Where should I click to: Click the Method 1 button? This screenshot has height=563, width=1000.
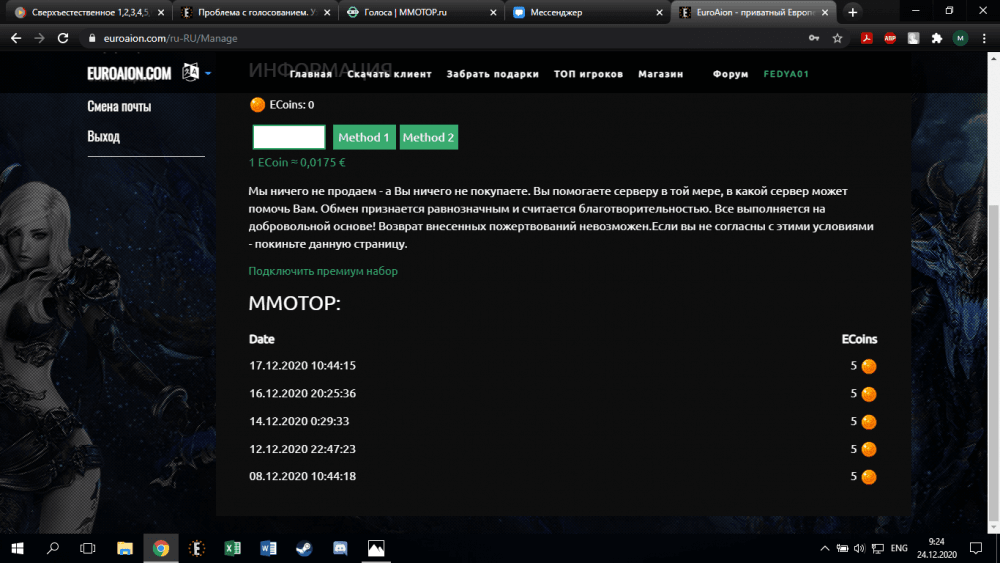click(x=364, y=137)
